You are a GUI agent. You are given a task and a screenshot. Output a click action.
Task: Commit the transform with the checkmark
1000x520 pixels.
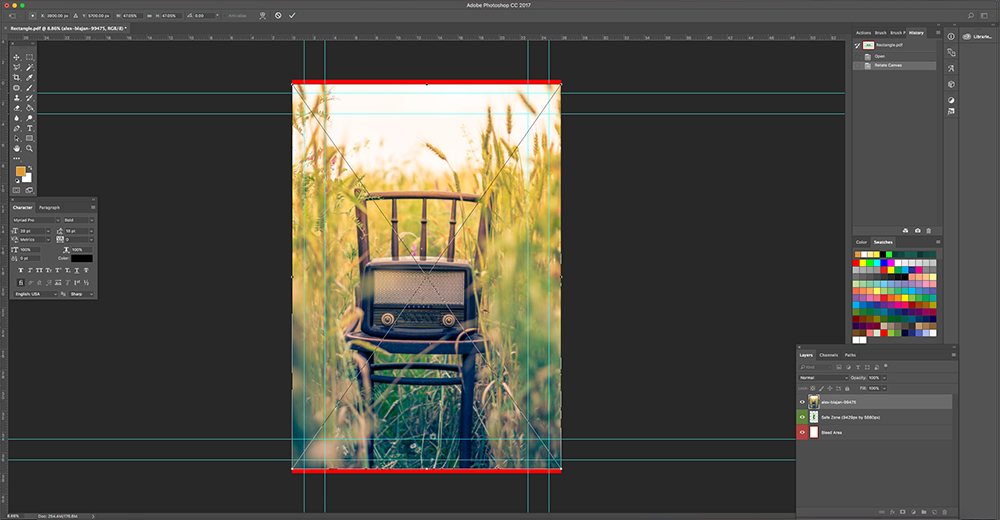[292, 16]
